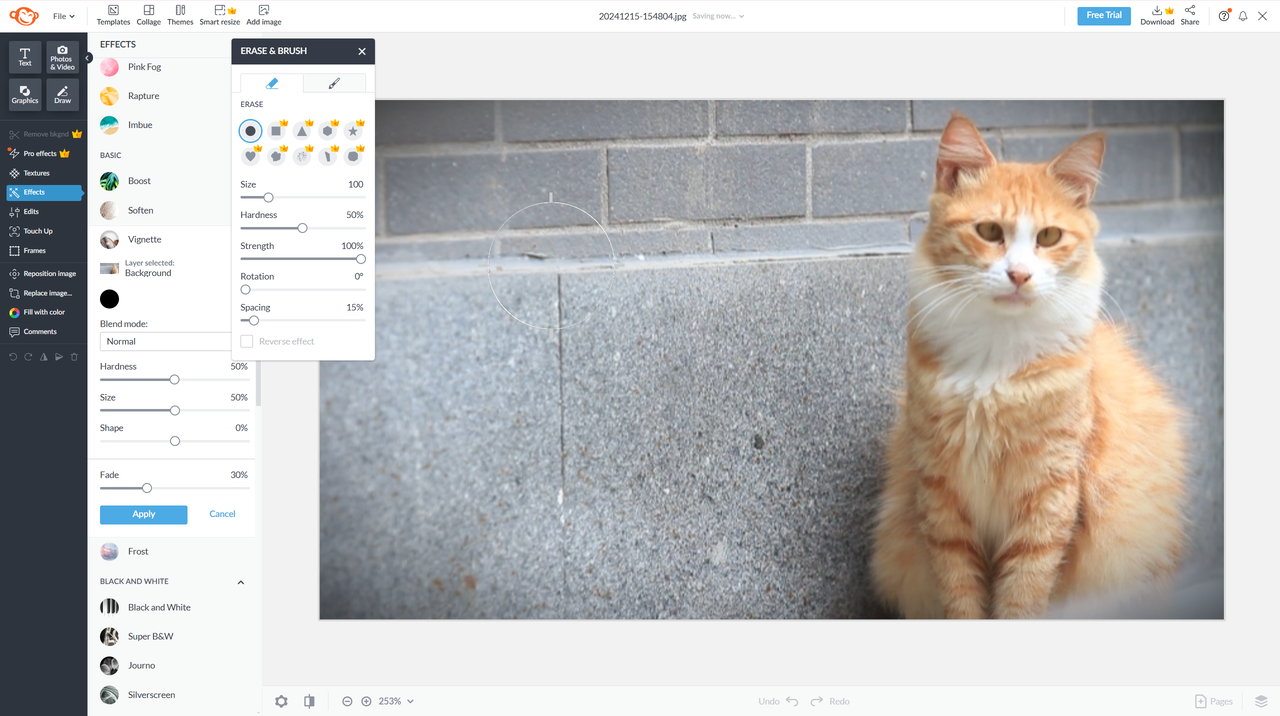Switch to the Brush tab

click(334, 83)
